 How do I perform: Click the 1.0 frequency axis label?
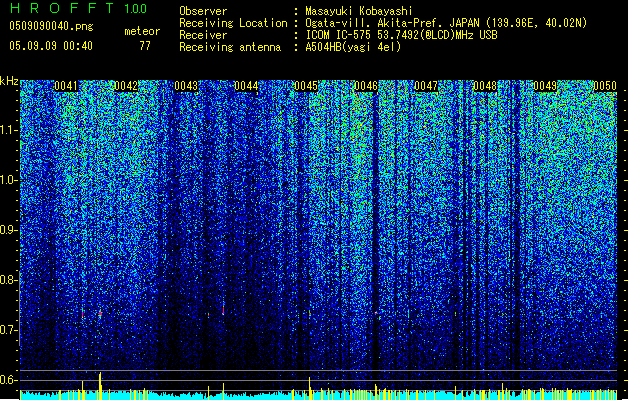pyautogui.click(x=9, y=180)
